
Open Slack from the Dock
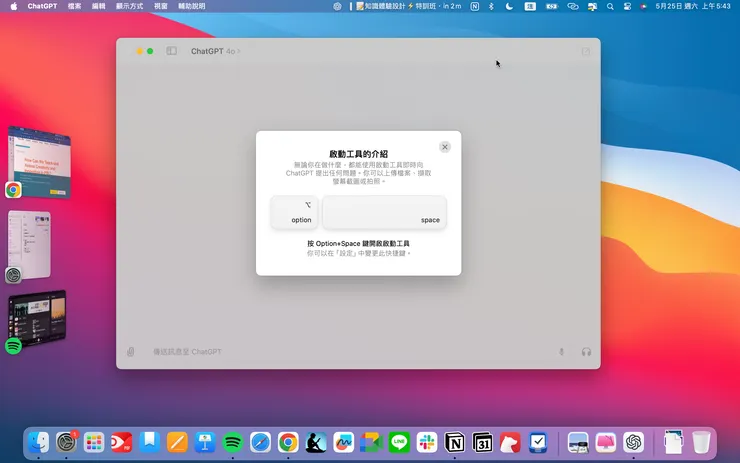coord(427,442)
